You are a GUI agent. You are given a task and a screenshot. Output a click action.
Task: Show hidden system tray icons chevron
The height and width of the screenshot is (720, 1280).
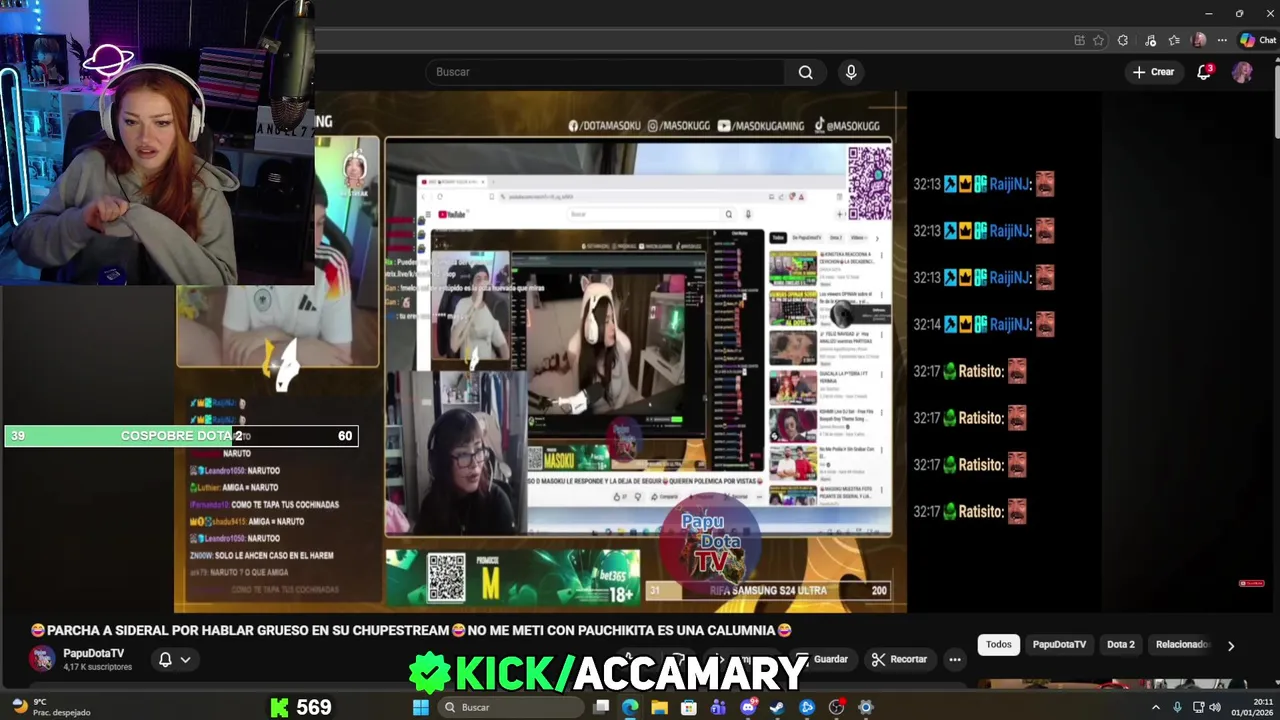tap(1156, 707)
